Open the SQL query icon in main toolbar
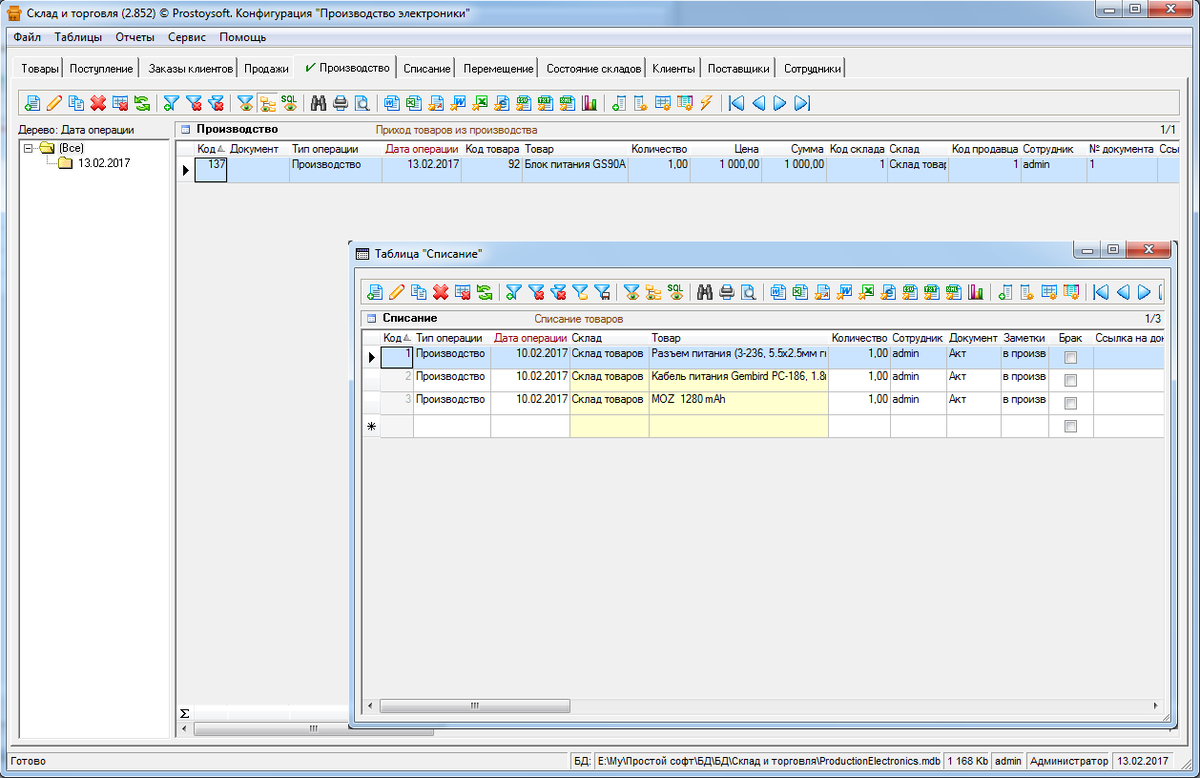The image size is (1200, 778). pyautogui.click(x=289, y=103)
